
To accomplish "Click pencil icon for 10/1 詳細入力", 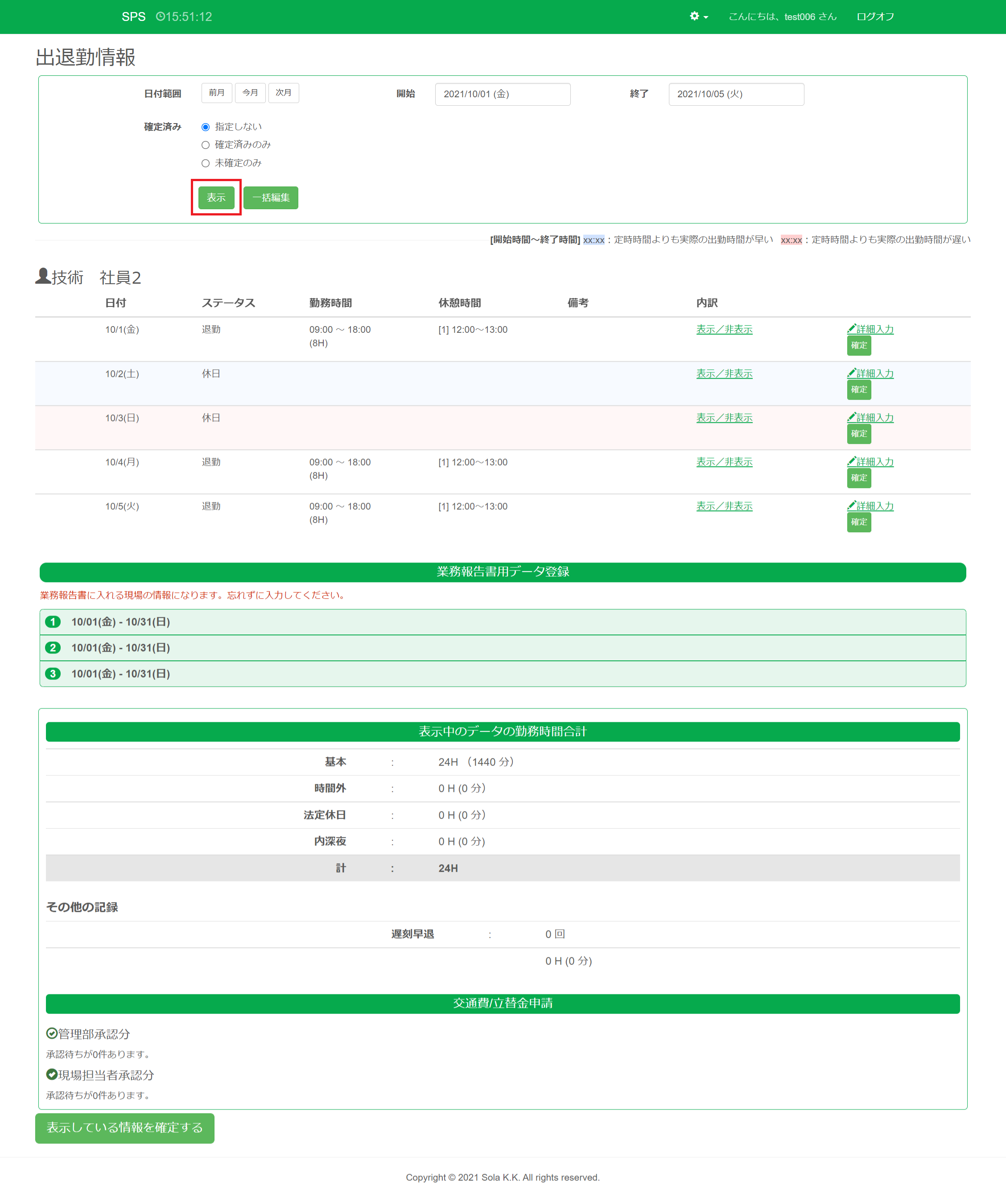I will click(851, 329).
